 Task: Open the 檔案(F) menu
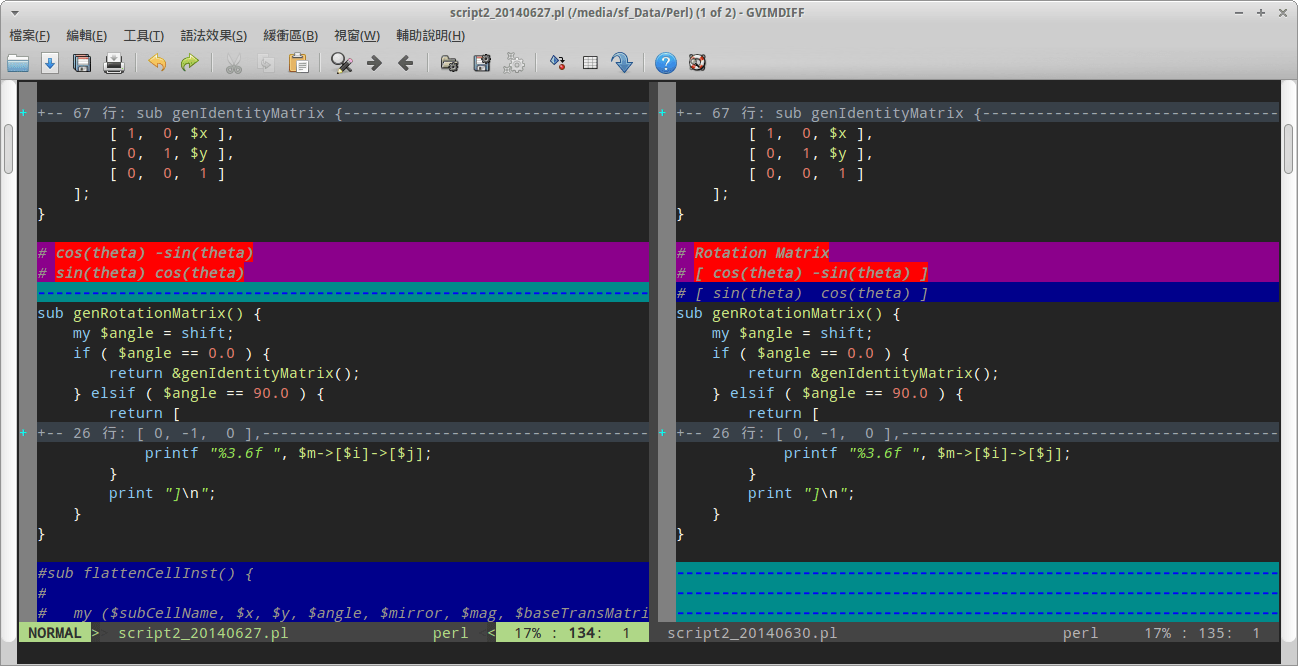click(30, 36)
